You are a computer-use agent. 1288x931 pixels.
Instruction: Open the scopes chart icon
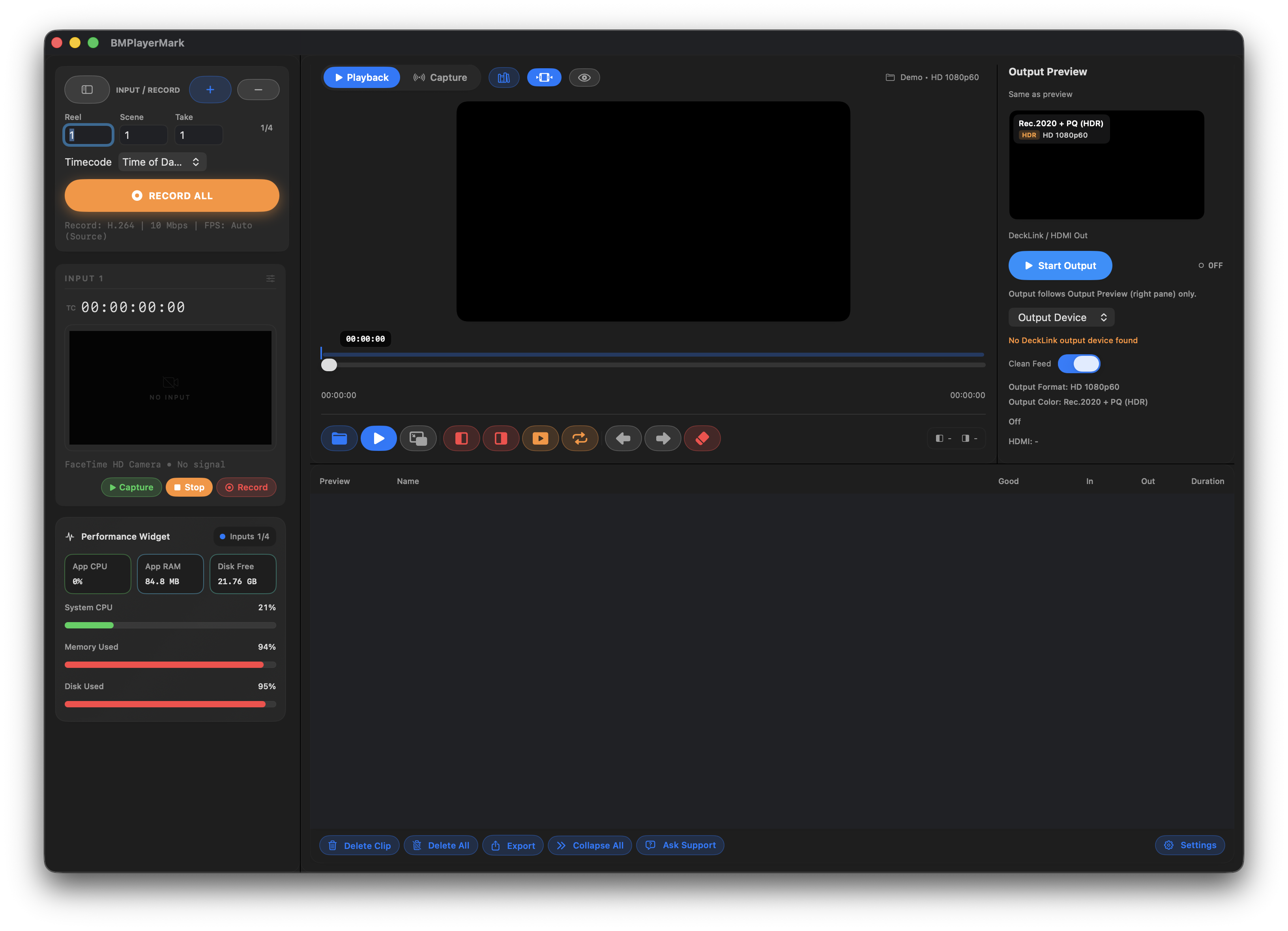(x=504, y=78)
